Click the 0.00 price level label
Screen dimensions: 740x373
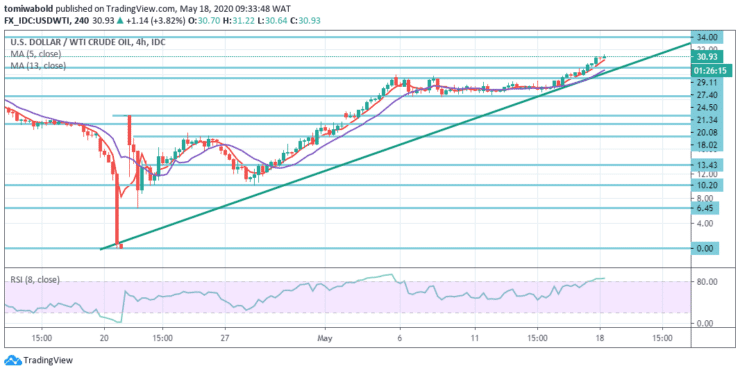tap(705, 248)
